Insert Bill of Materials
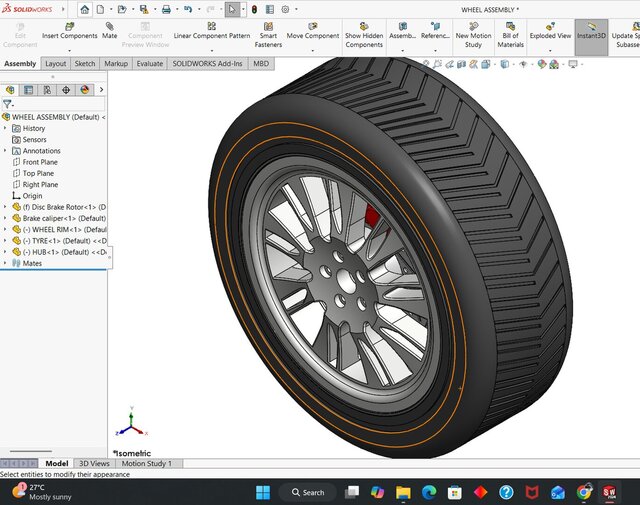The width and height of the screenshot is (640, 505). 510,35
